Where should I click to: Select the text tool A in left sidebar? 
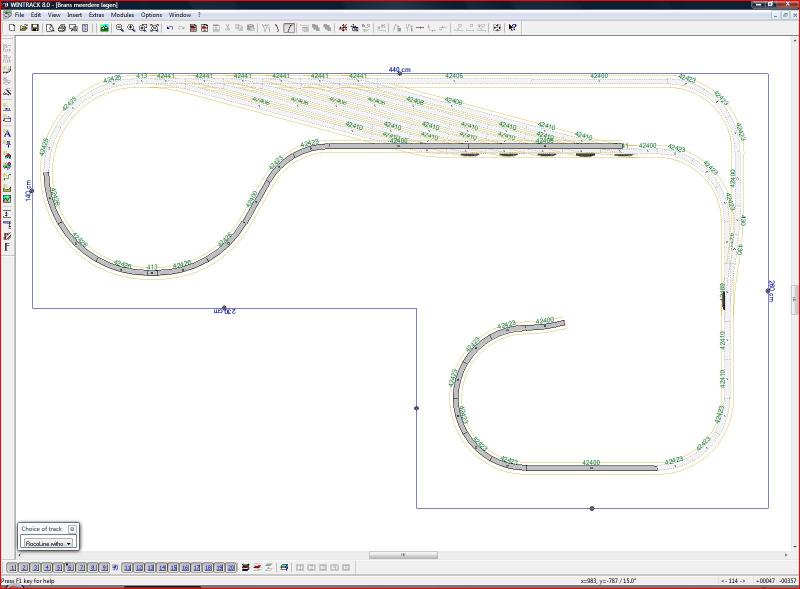pos(7,134)
